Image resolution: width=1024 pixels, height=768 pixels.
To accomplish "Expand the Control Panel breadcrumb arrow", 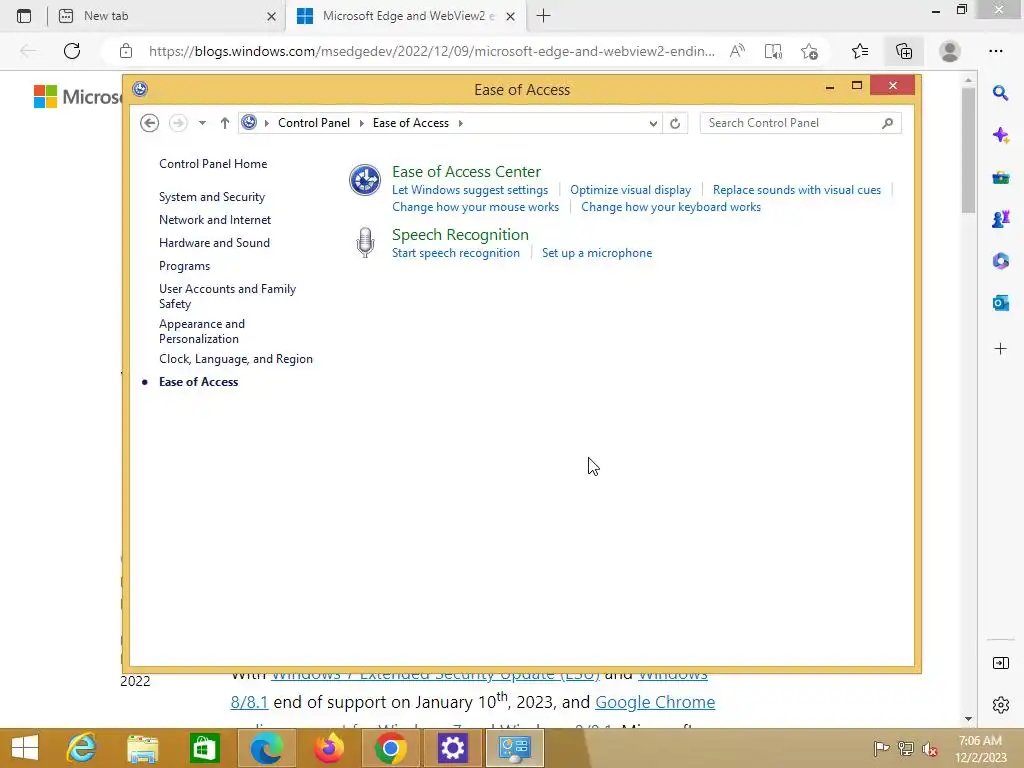I will click(361, 123).
